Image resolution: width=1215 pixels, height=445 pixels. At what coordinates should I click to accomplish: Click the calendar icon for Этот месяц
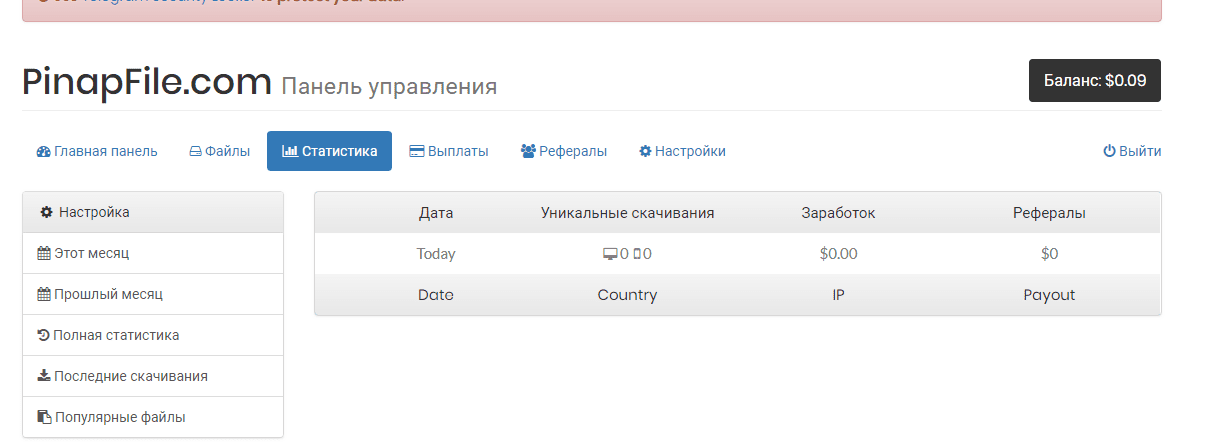[44, 253]
